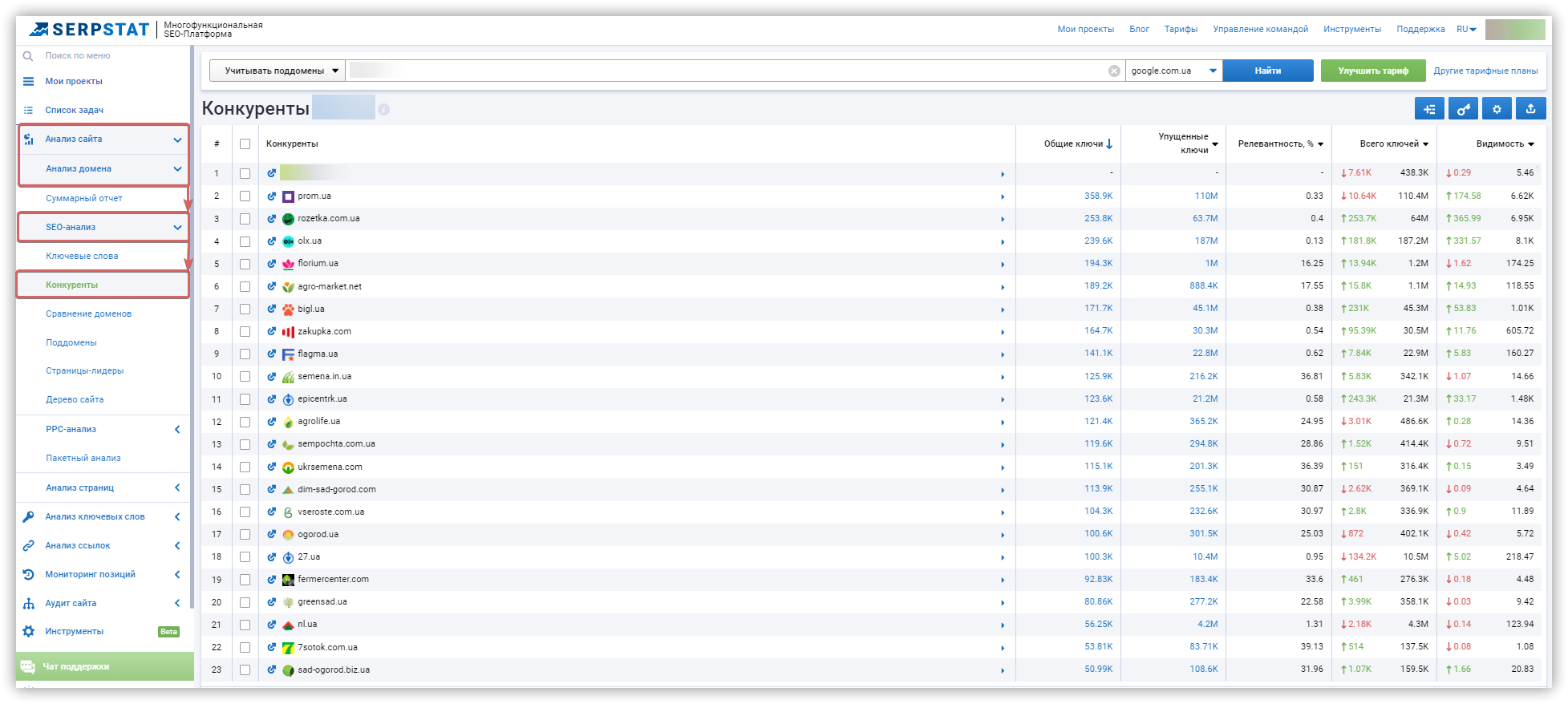Viewport: 1568px width, 704px height.
Task: Toggle the select-all checkbox in header
Action: pos(245,144)
